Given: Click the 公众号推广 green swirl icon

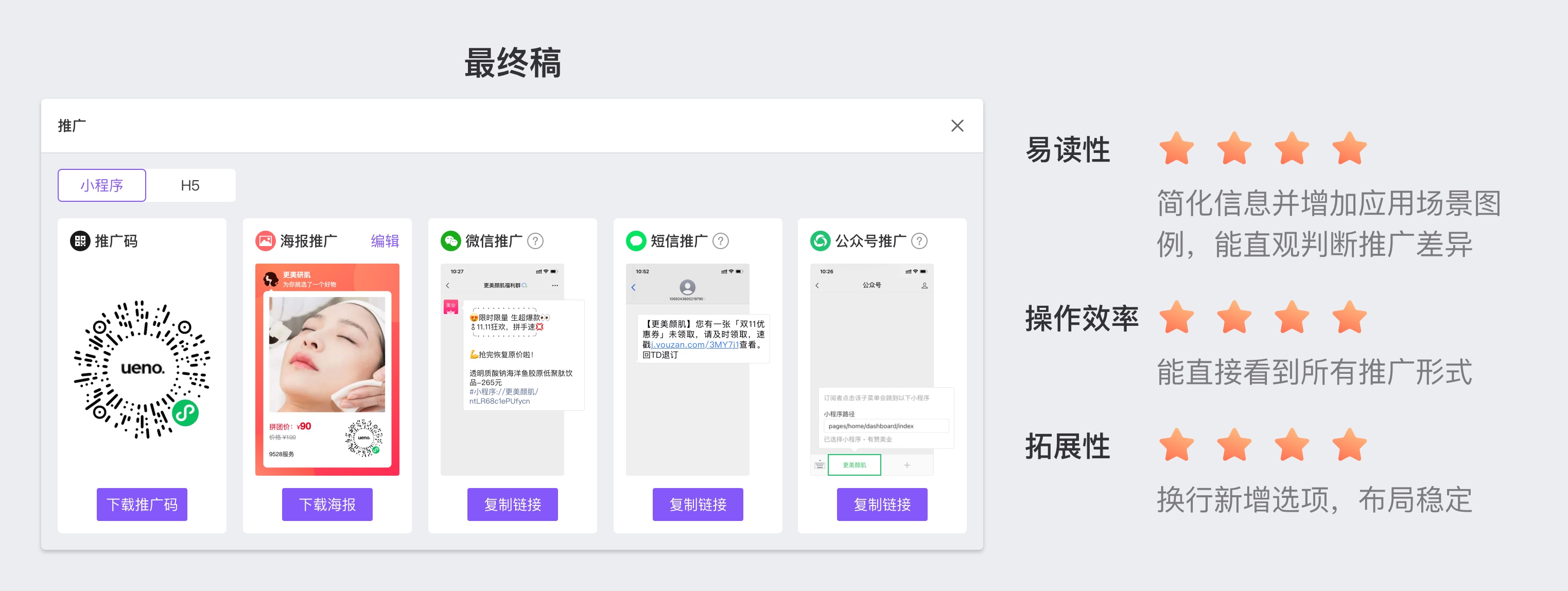Looking at the screenshot, I should [x=820, y=241].
